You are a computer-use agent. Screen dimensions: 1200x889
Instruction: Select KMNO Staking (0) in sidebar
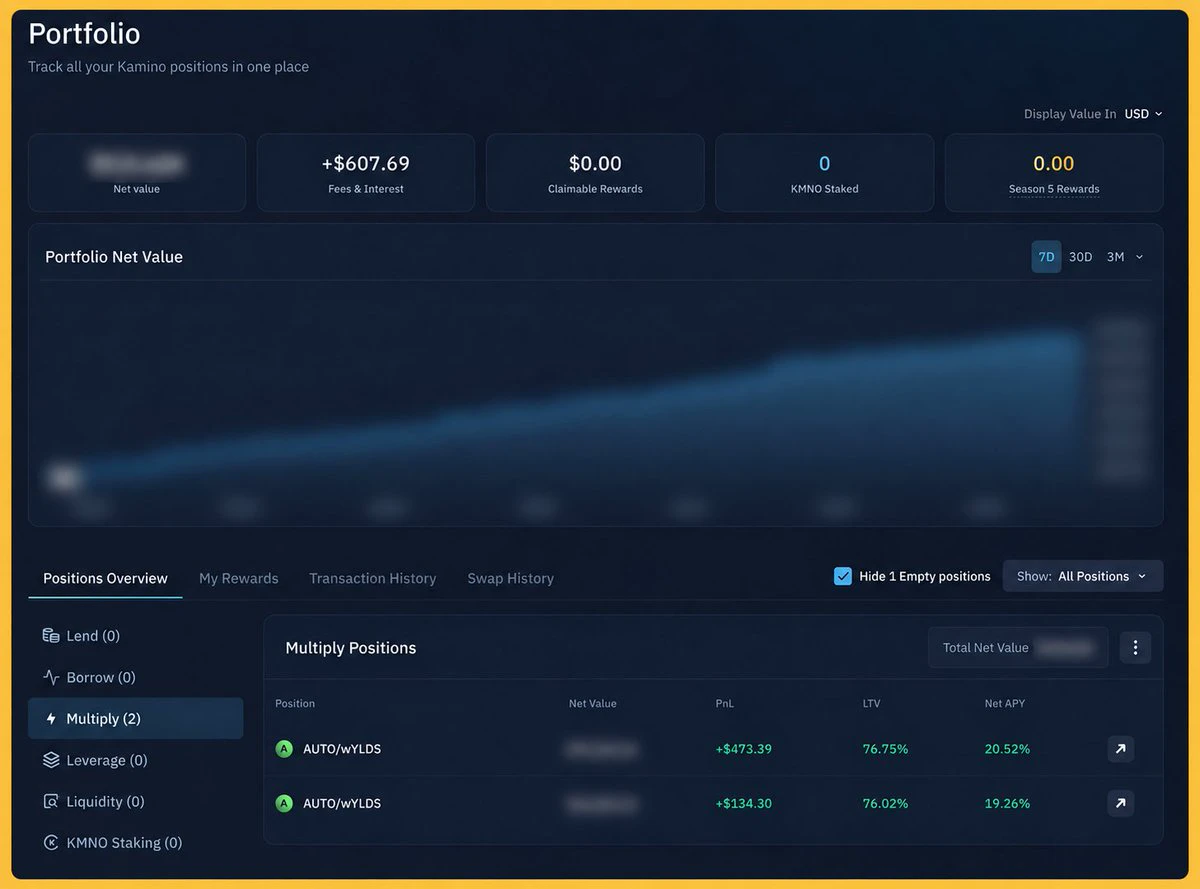(135, 843)
